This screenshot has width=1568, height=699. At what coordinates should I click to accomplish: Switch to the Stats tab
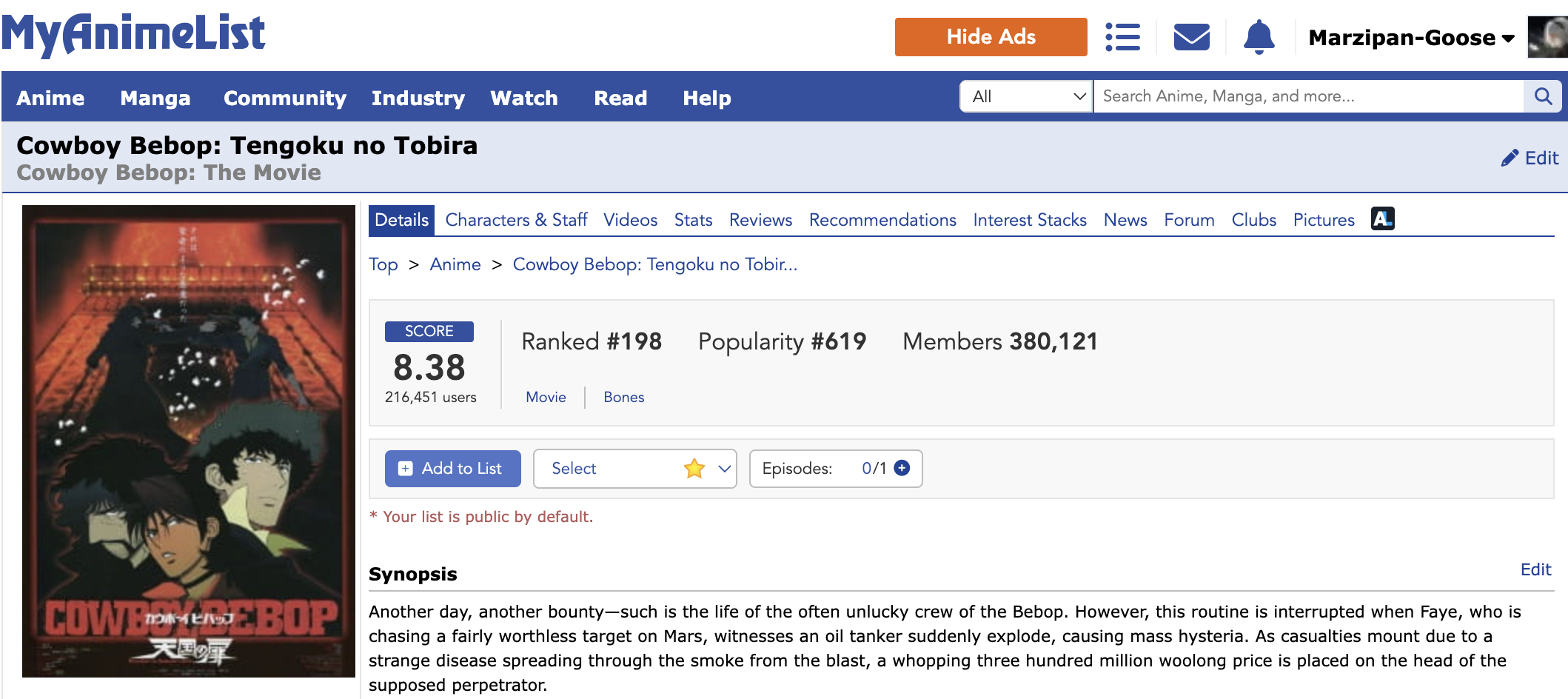(x=693, y=220)
